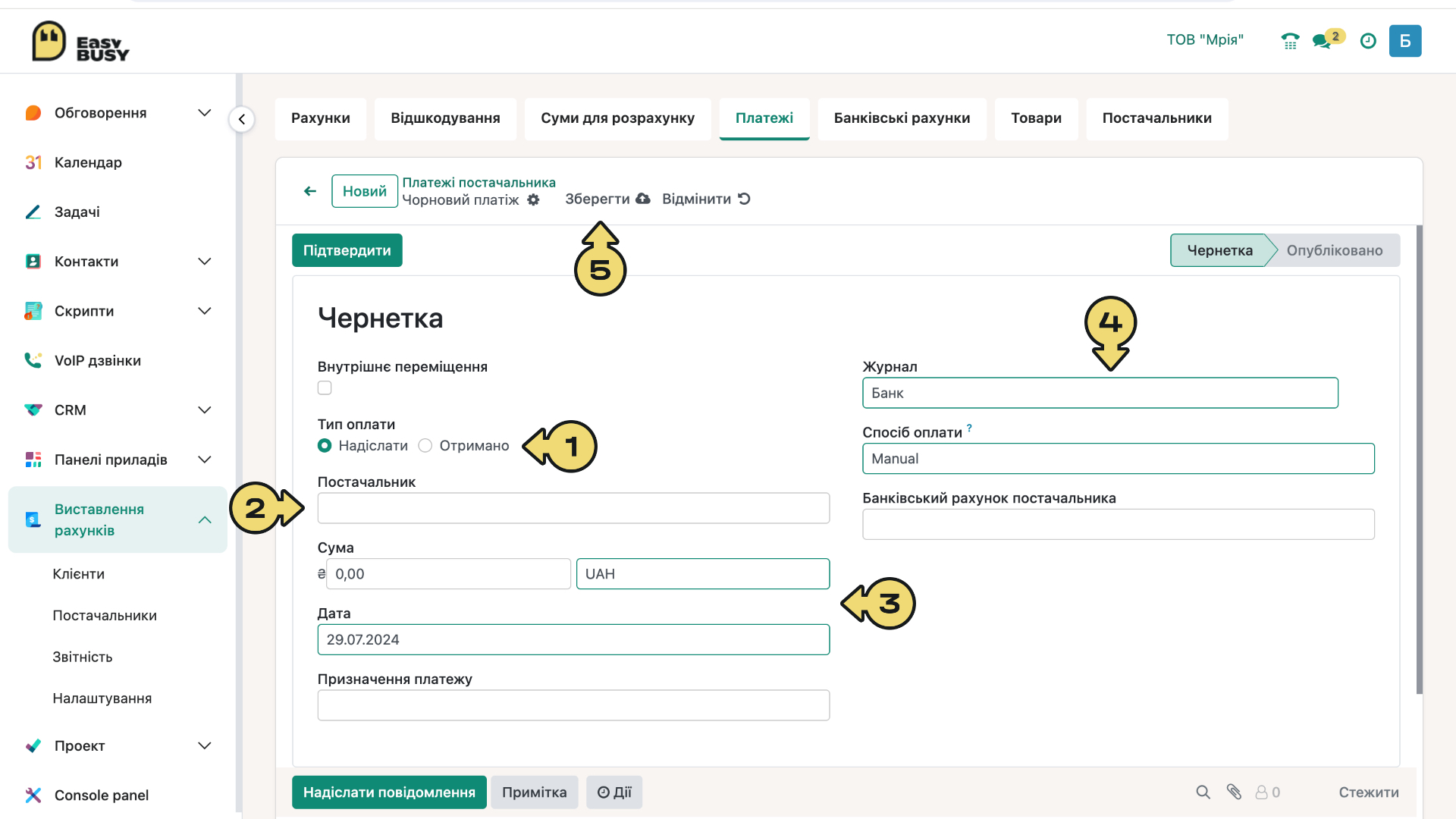1456x819 pixels.
Task: Click the Сума amount input field
Action: point(448,574)
